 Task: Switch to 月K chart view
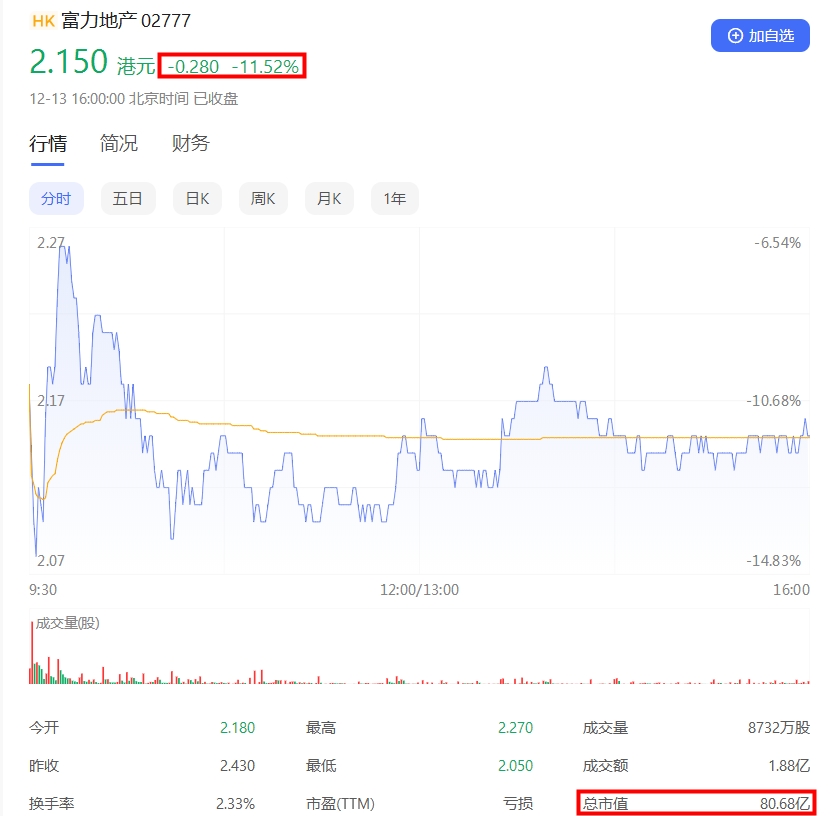click(x=329, y=199)
